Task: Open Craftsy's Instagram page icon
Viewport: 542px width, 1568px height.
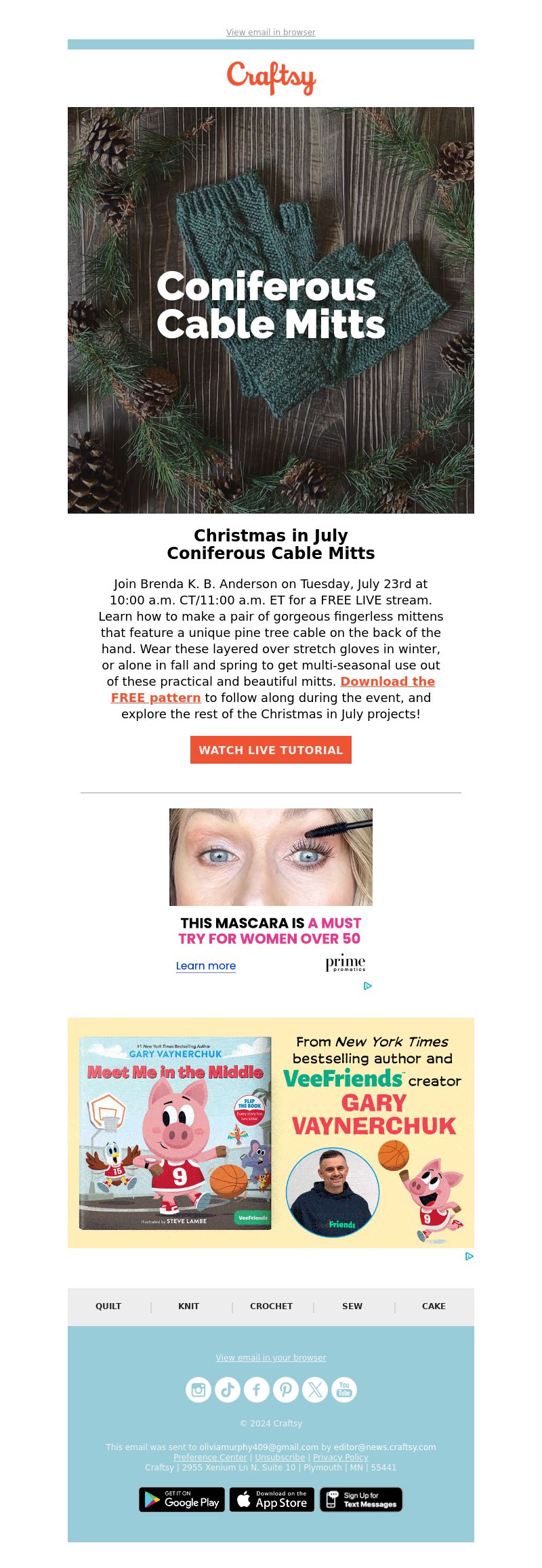Action: coord(199,1390)
